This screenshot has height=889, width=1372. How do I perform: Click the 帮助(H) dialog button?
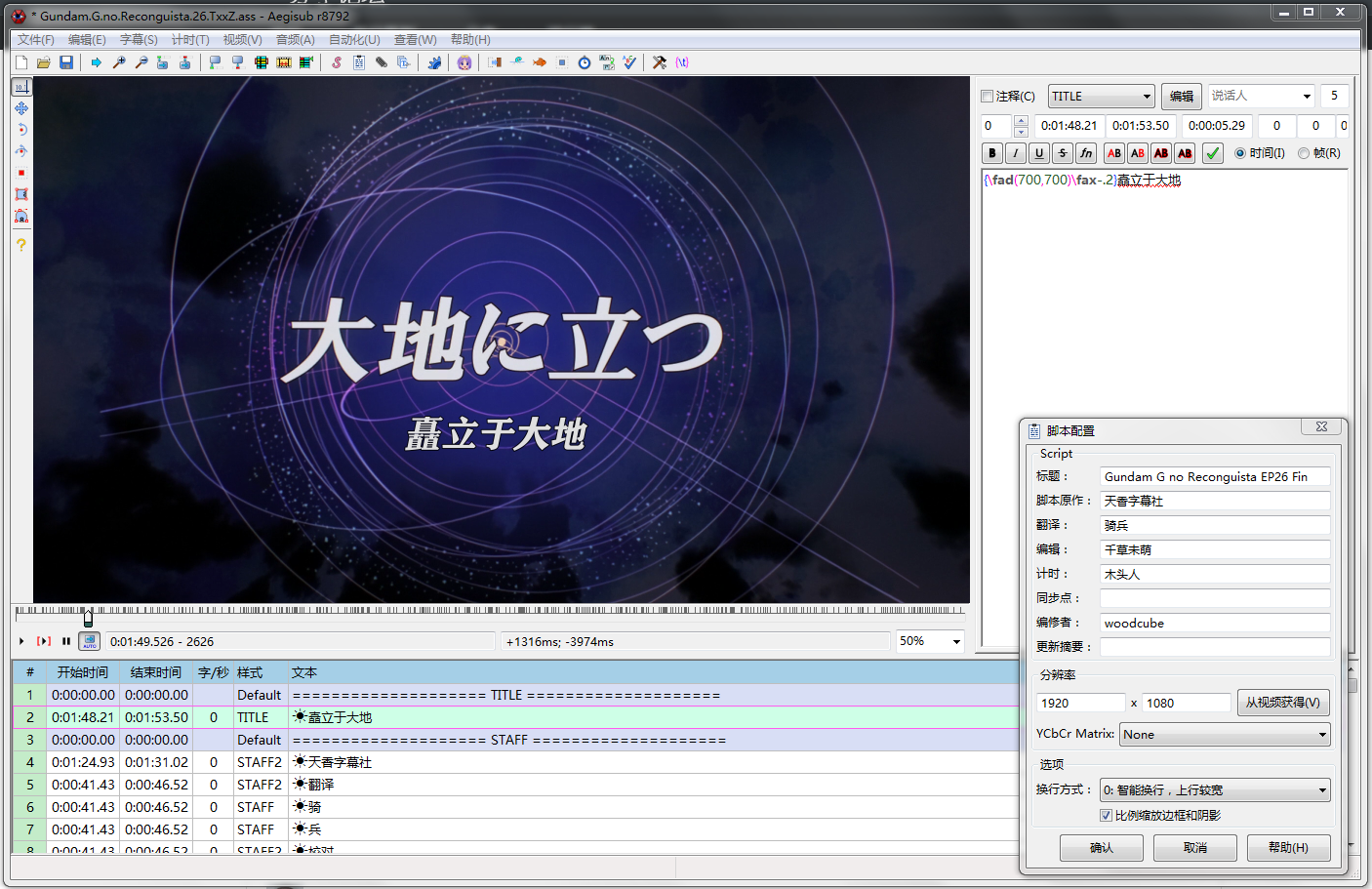[x=1288, y=848]
